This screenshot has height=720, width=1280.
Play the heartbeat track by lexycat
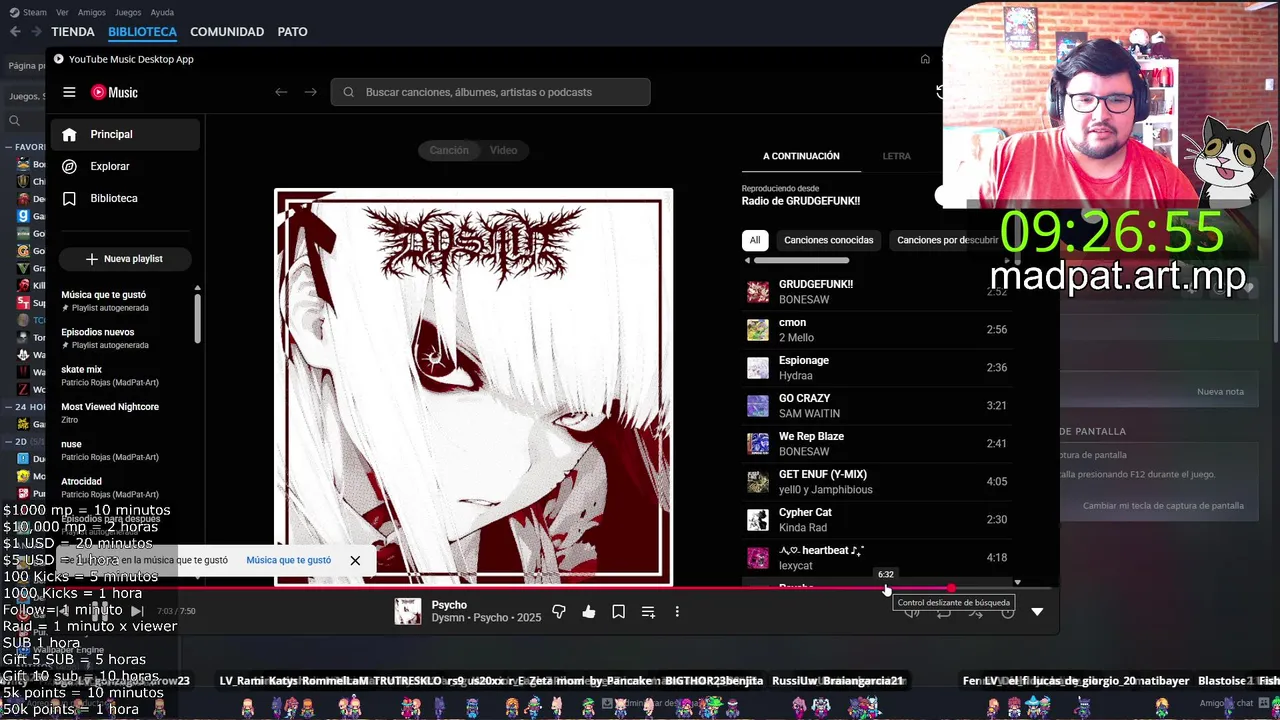tap(877, 558)
